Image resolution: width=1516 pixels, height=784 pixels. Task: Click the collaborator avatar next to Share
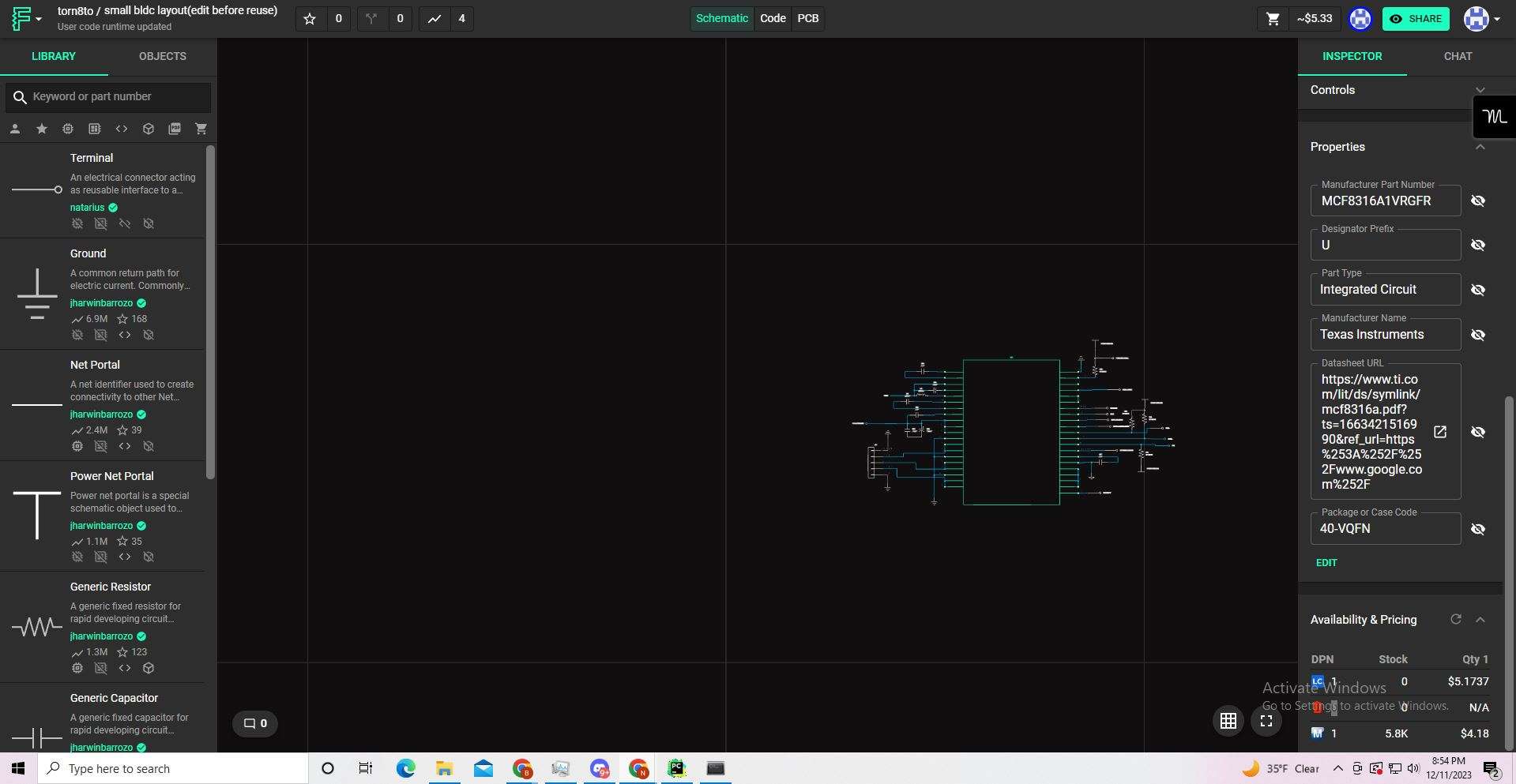(x=1360, y=18)
